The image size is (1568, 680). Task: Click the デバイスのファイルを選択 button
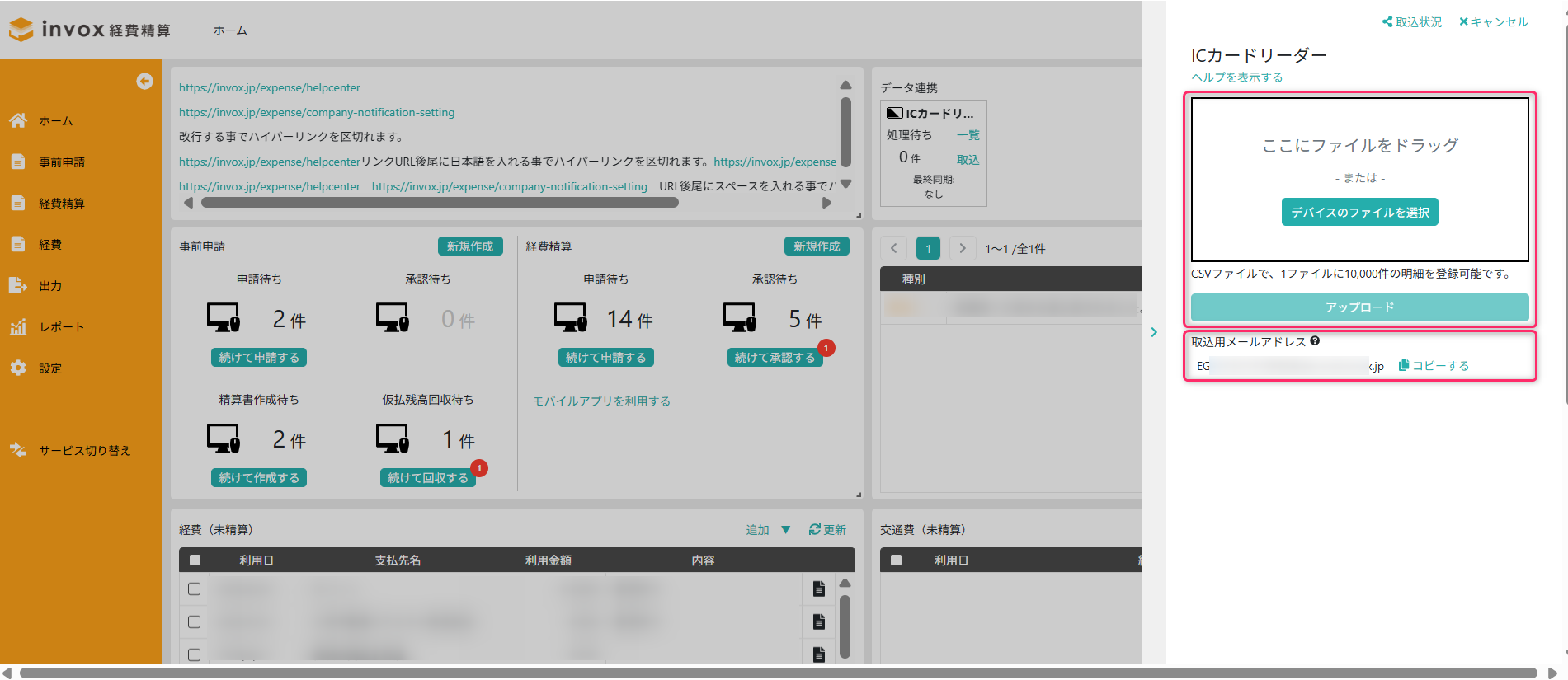pyautogui.click(x=1359, y=212)
